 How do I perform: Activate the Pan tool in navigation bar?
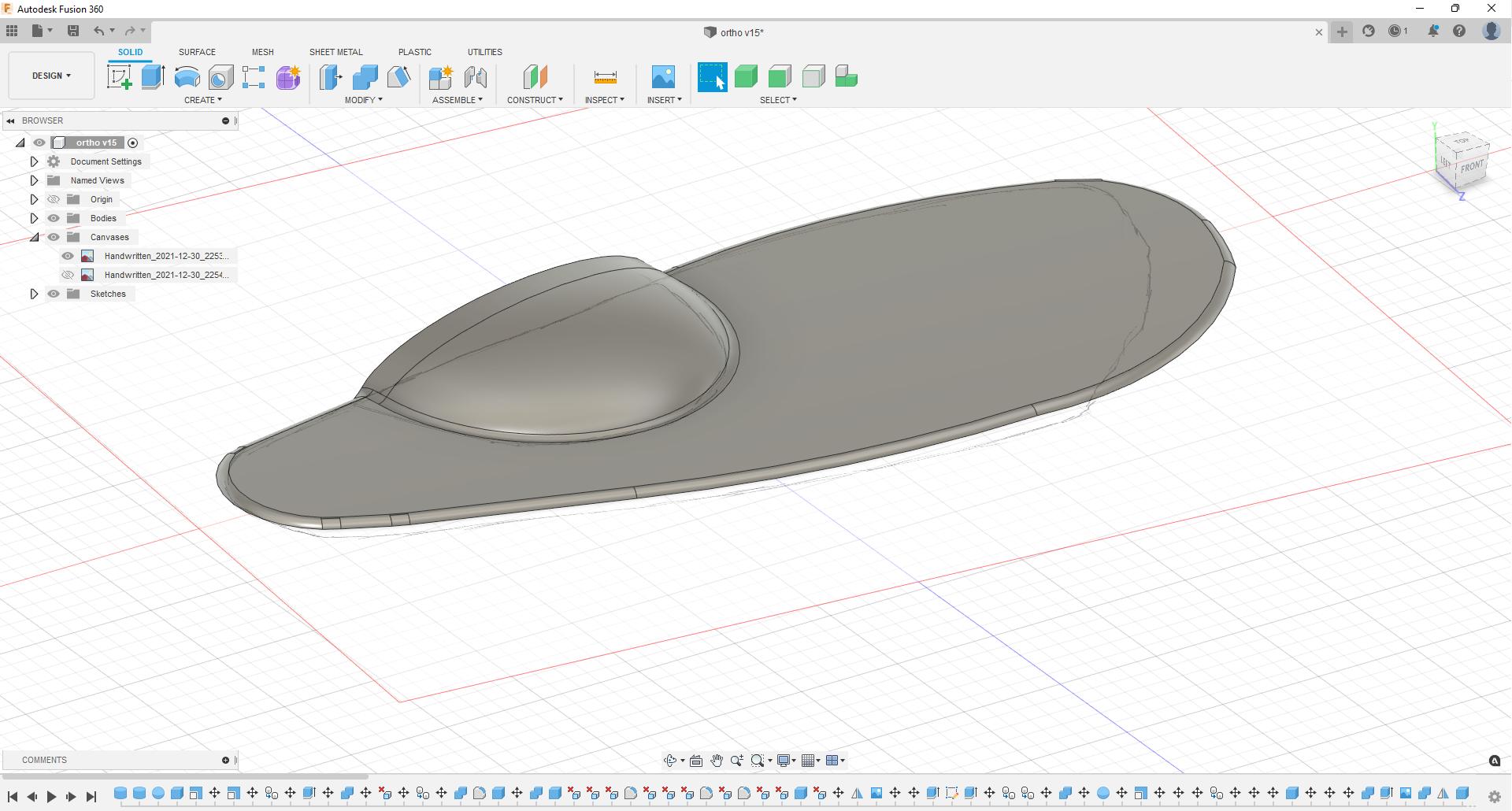[x=717, y=760]
